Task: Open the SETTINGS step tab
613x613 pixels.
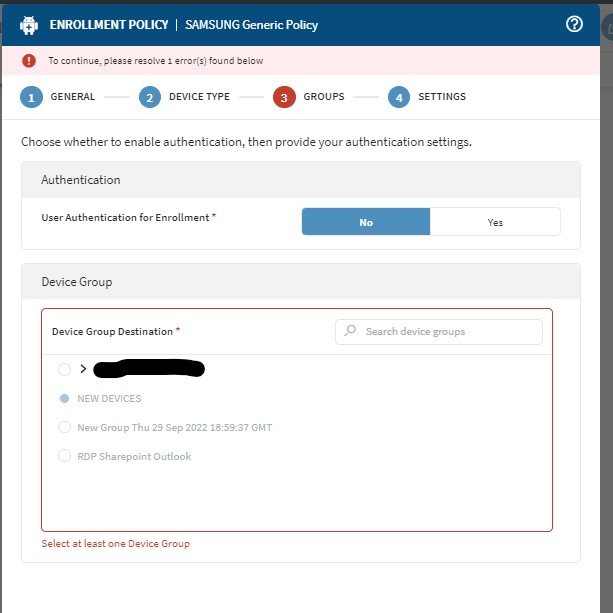Action: (x=441, y=97)
